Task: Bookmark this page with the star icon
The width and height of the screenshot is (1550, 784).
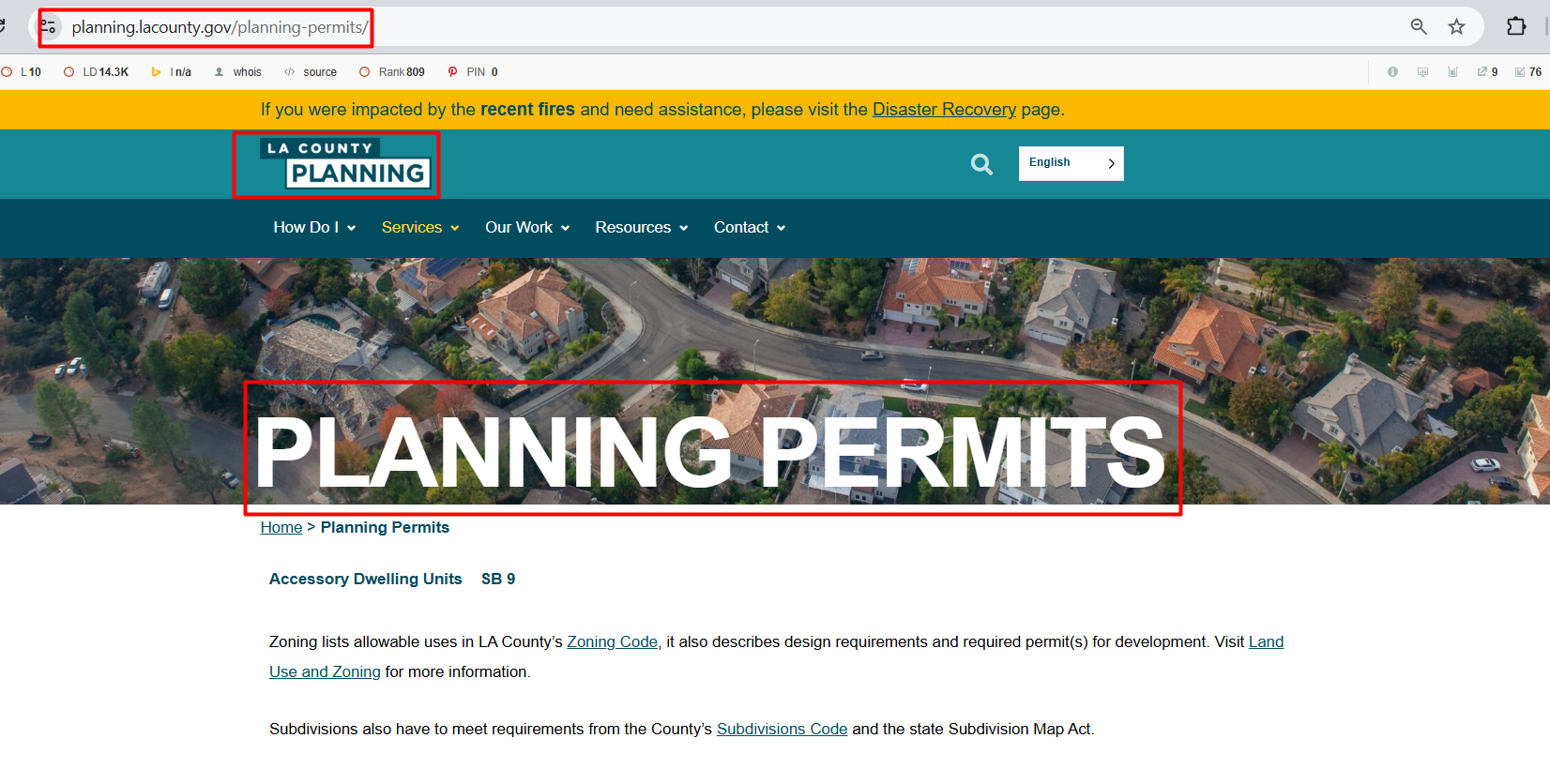Action: click(x=1456, y=27)
